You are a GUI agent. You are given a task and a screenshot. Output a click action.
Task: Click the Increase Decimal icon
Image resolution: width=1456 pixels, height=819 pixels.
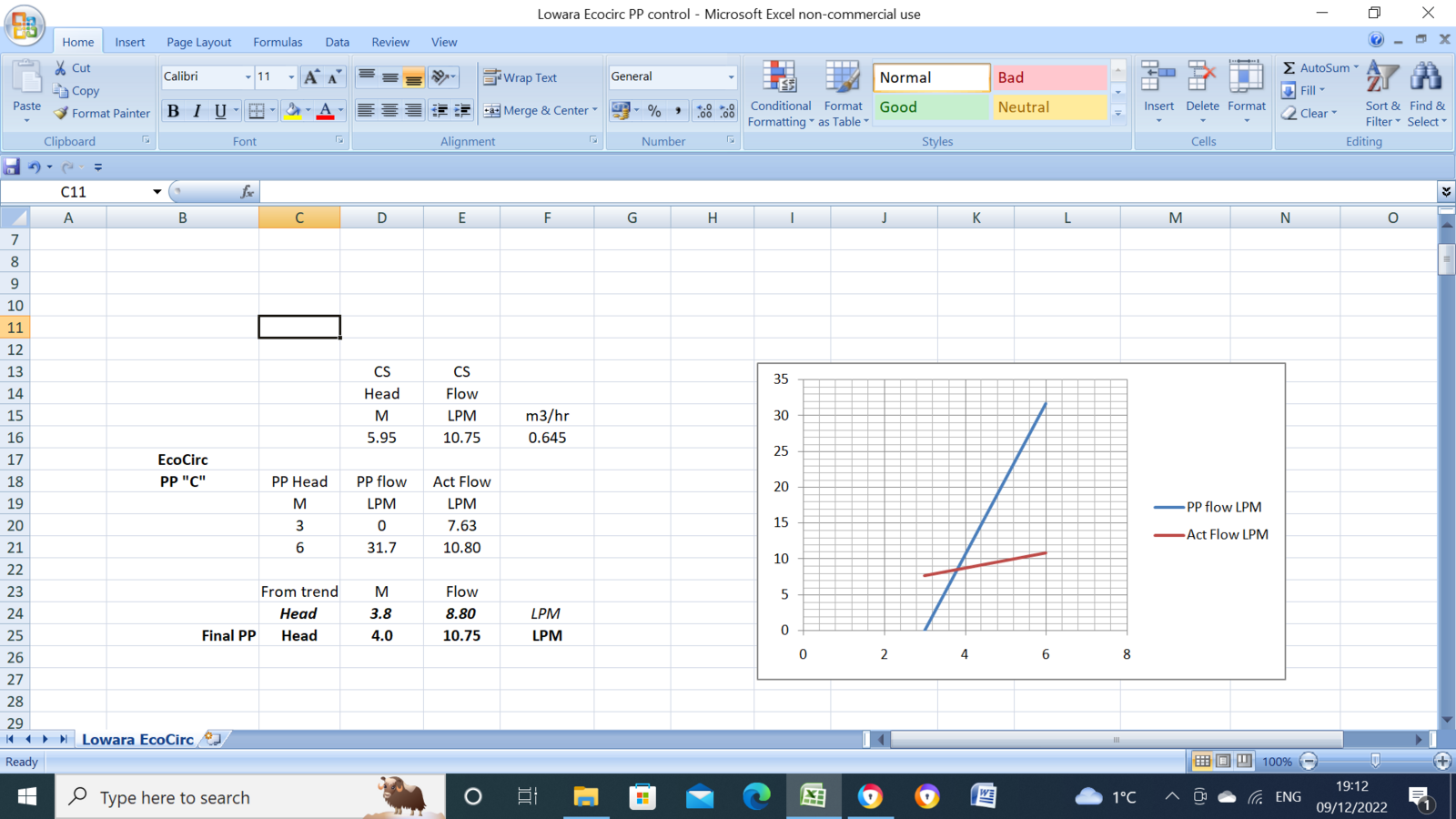tap(703, 110)
